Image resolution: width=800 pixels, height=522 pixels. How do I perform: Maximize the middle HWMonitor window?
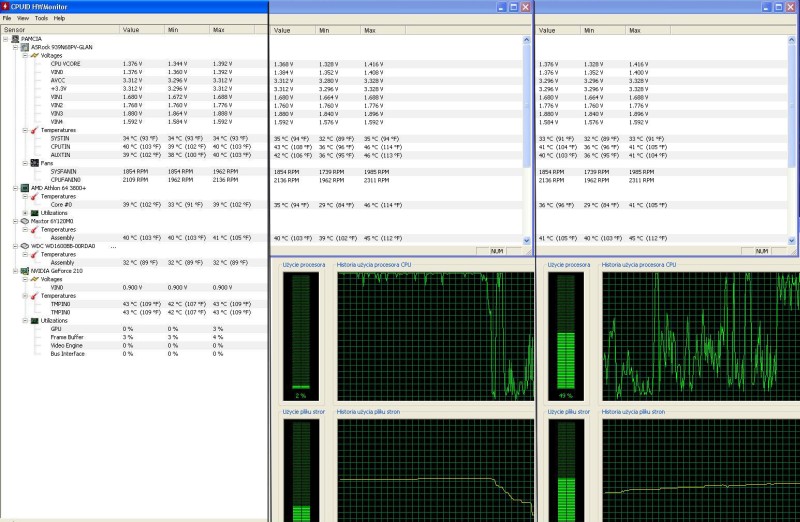[514, 7]
